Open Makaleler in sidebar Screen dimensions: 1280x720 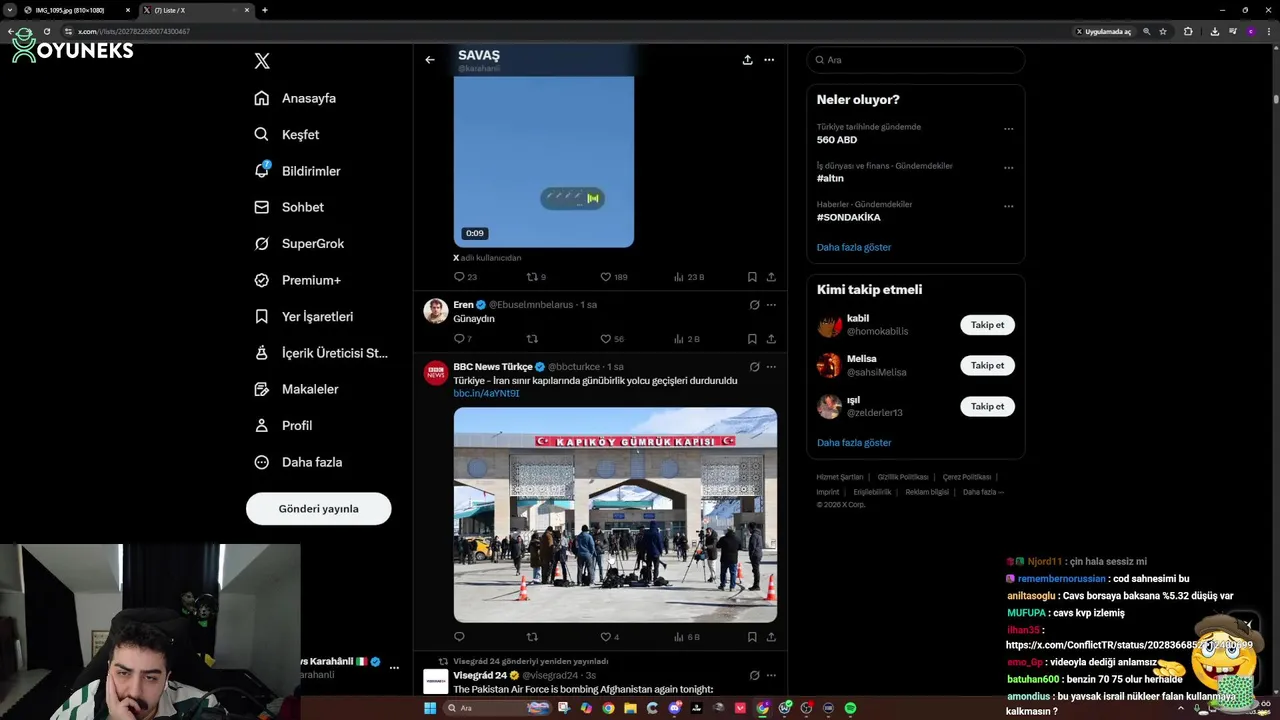pyautogui.click(x=296, y=389)
